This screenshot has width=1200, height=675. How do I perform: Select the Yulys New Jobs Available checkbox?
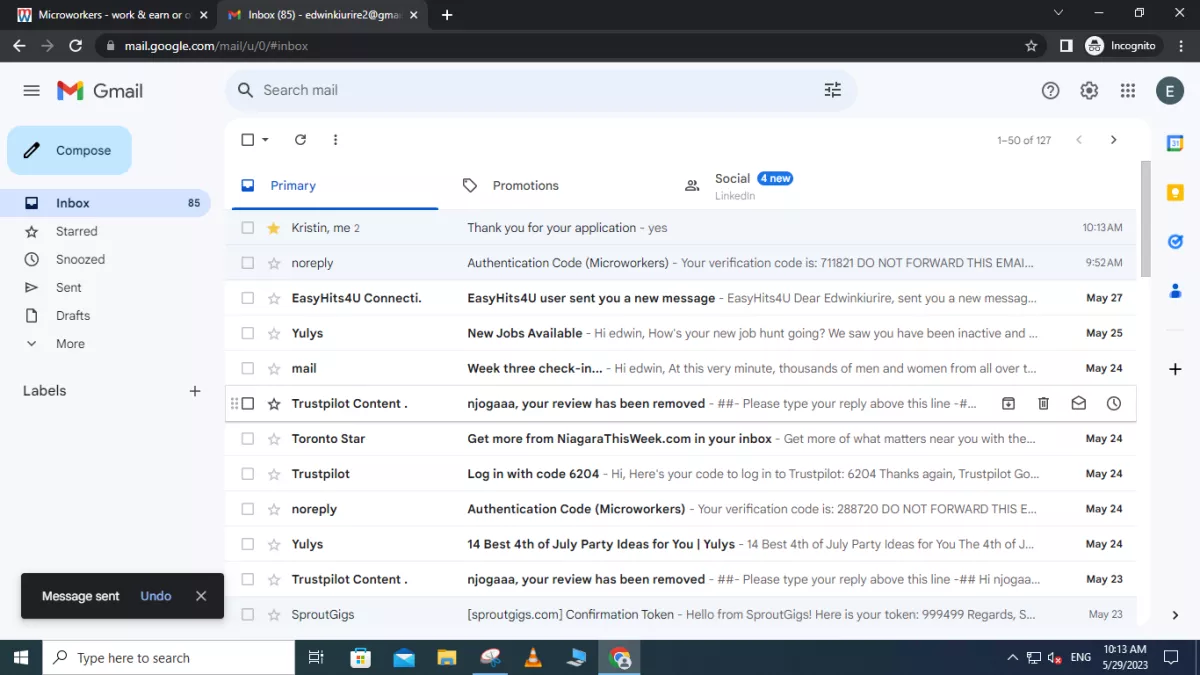point(248,333)
